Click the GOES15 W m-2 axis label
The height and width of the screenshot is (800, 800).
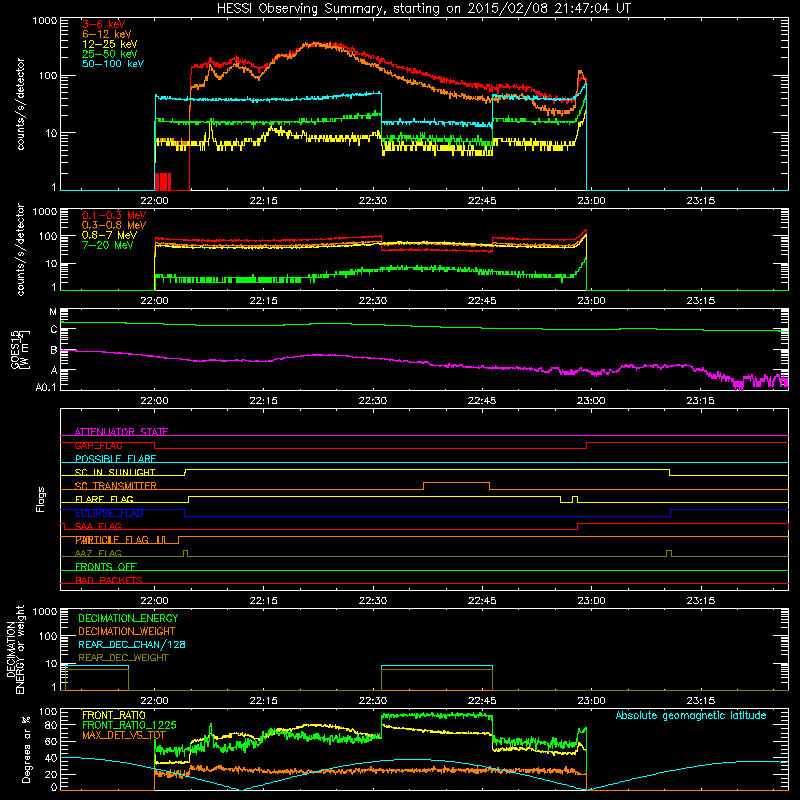pyautogui.click(x=20, y=349)
